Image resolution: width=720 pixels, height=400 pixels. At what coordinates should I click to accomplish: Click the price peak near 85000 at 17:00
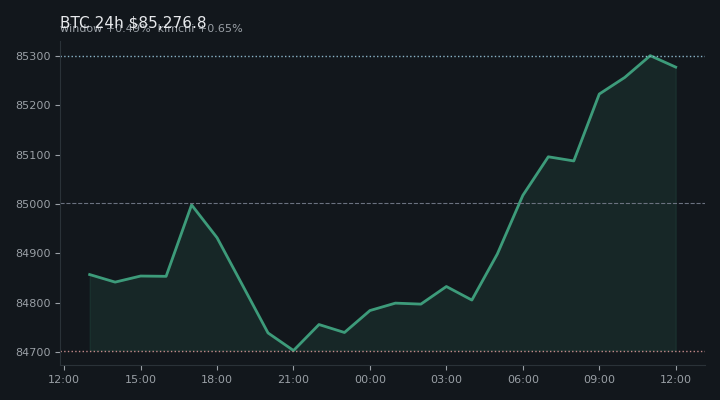point(191,205)
